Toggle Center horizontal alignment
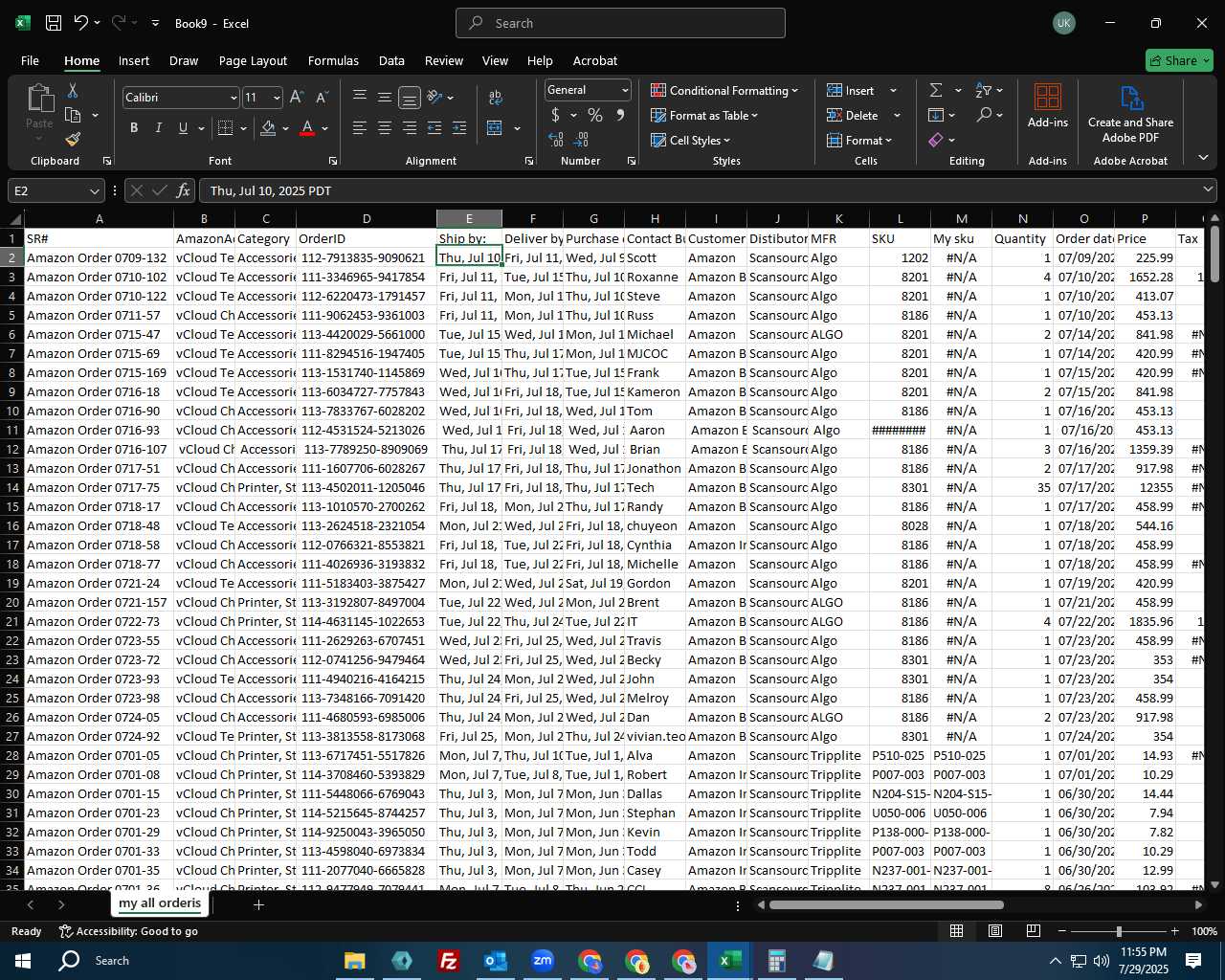 pos(385,128)
